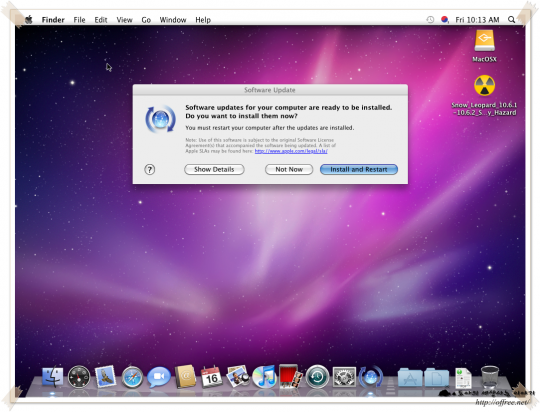This screenshot has width=540, height=412.
Task: Open the View menu
Action: tap(124, 20)
